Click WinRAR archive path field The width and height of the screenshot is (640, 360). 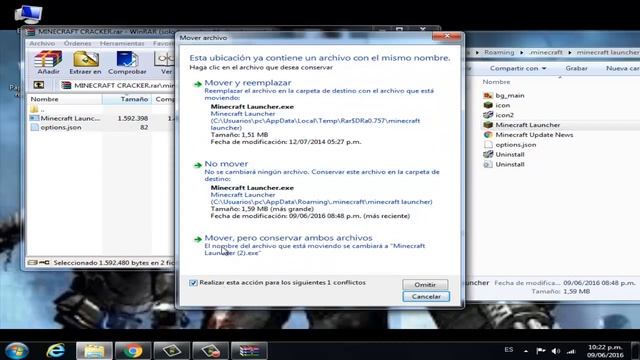[118, 85]
